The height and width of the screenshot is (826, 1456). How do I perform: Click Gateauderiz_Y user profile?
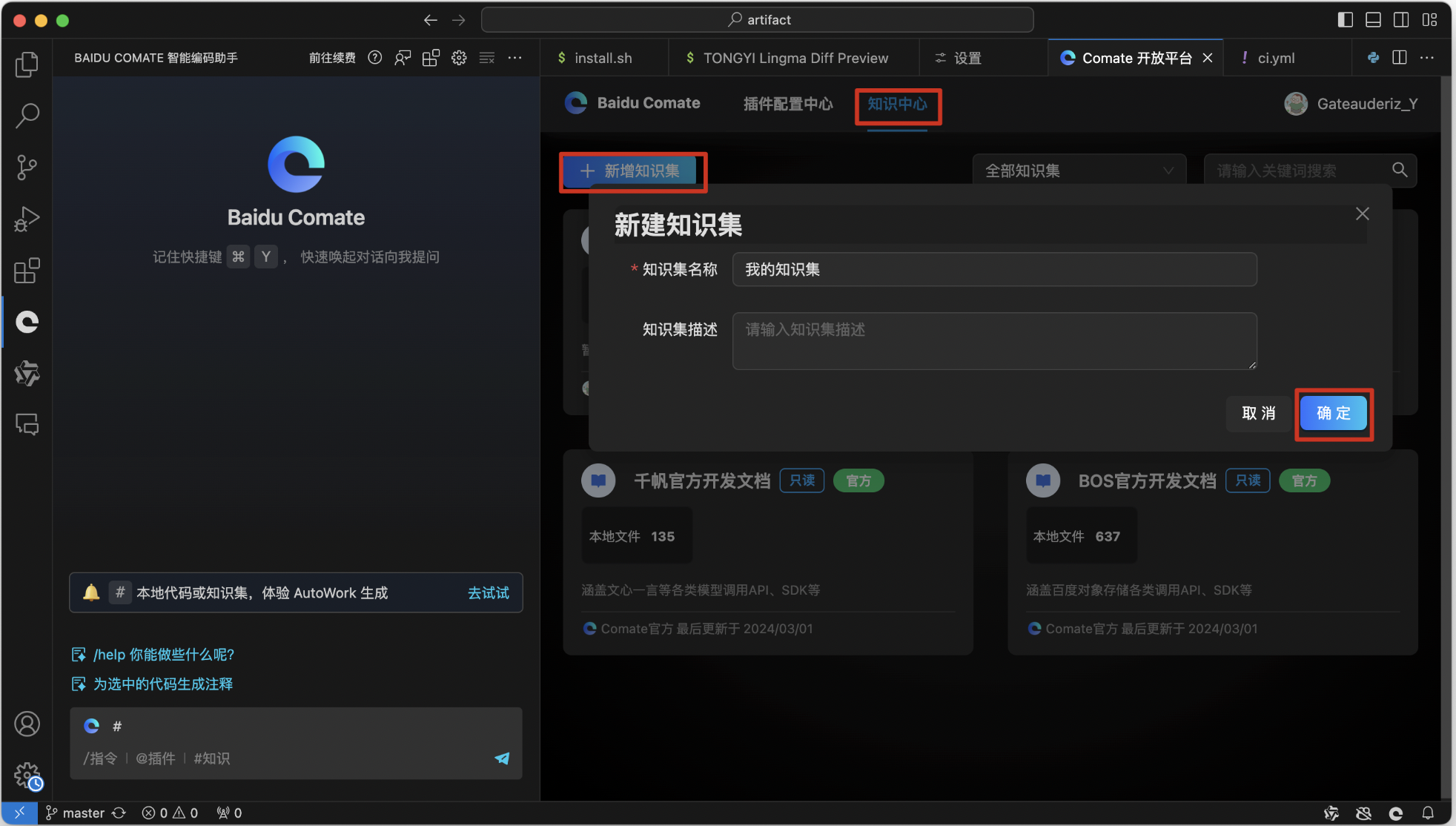pyautogui.click(x=1351, y=104)
